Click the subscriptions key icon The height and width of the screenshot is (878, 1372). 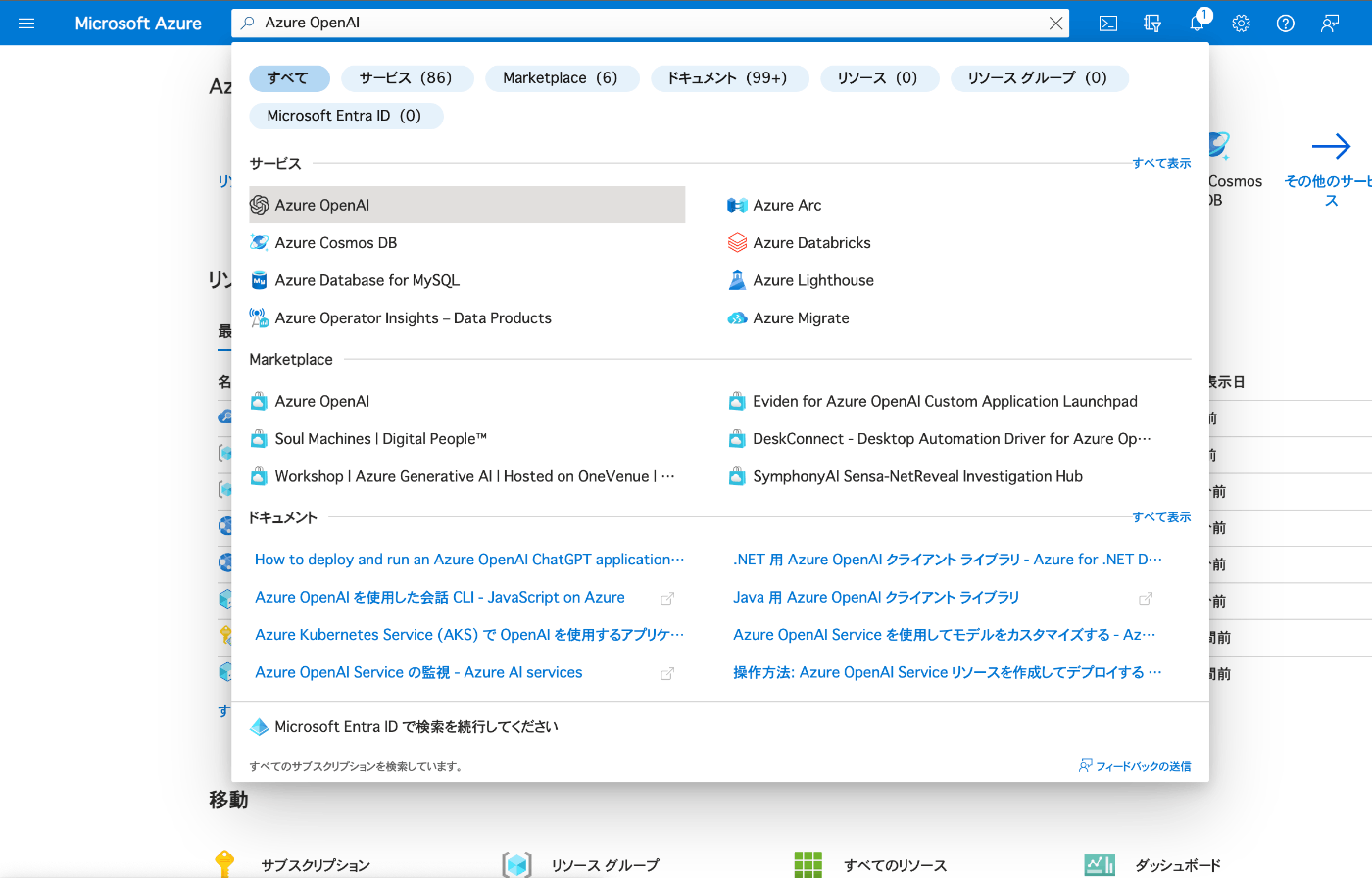225,864
